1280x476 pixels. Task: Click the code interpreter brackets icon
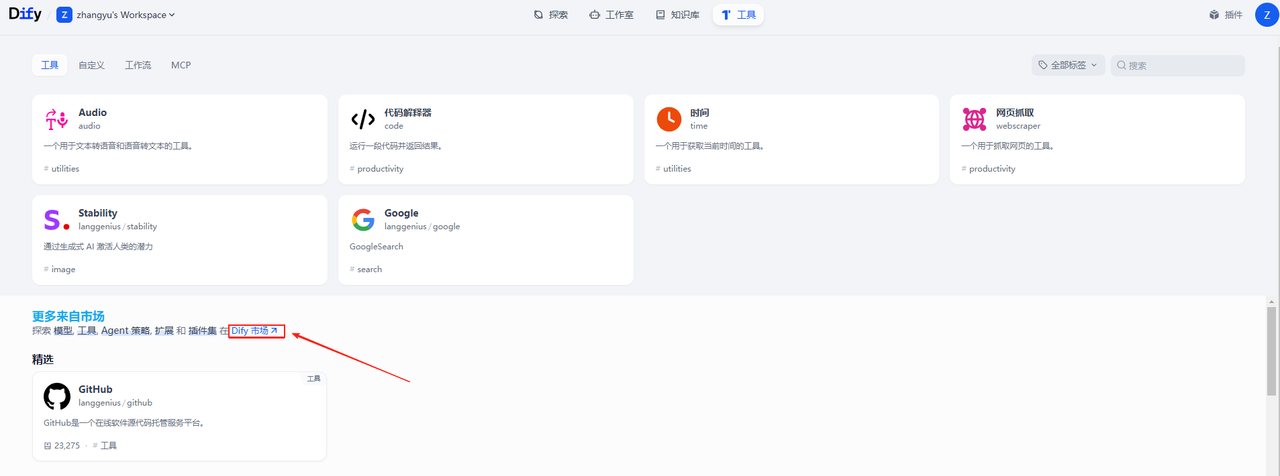click(x=362, y=119)
